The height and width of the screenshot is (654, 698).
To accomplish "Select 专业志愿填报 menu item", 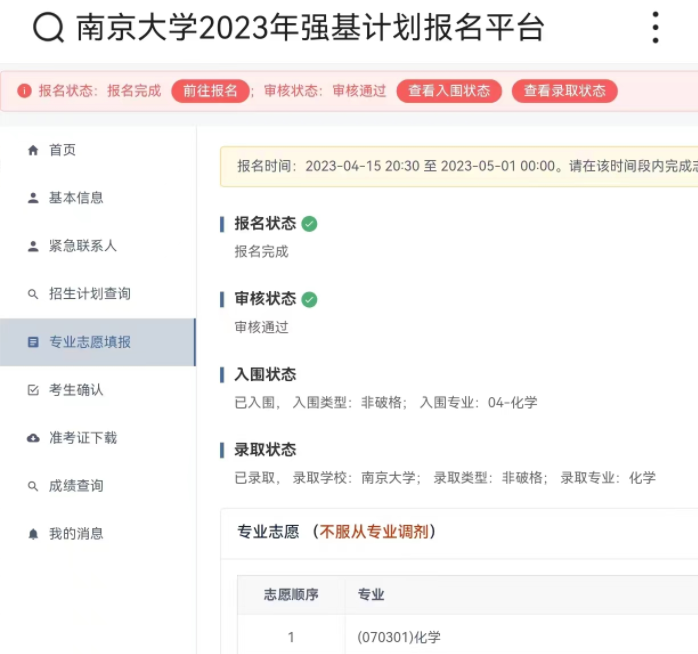I will pos(97,342).
